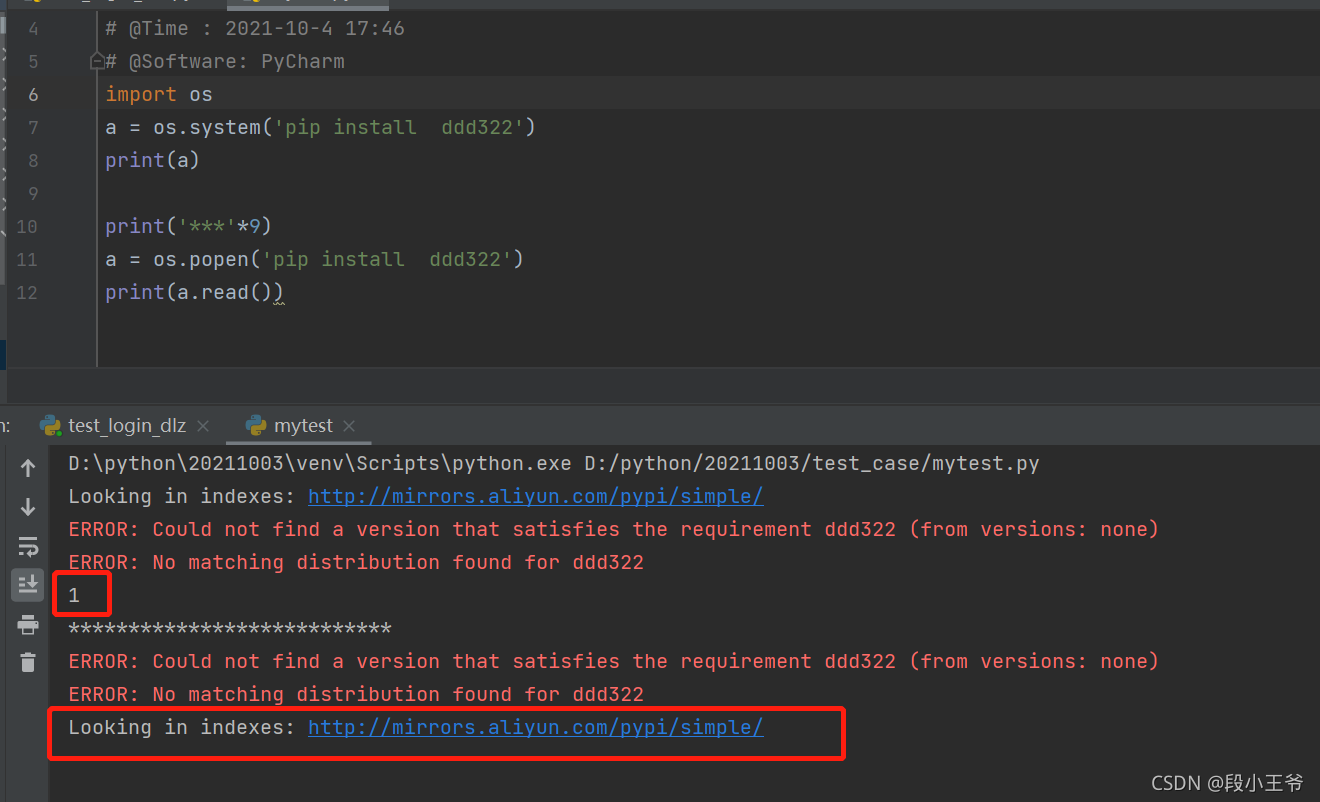Click the print(a.read()) code line

194,292
